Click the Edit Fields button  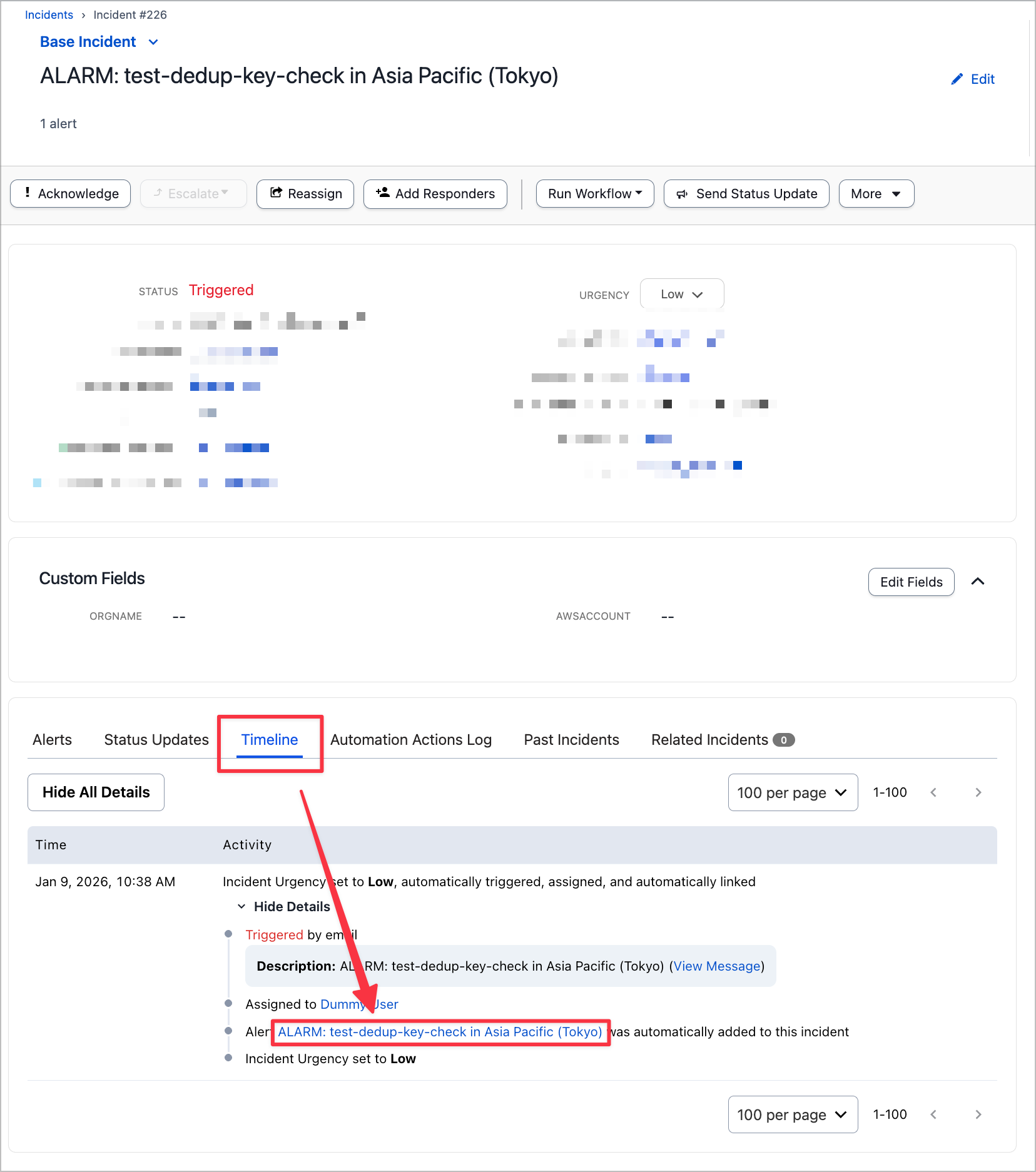pyautogui.click(x=910, y=582)
